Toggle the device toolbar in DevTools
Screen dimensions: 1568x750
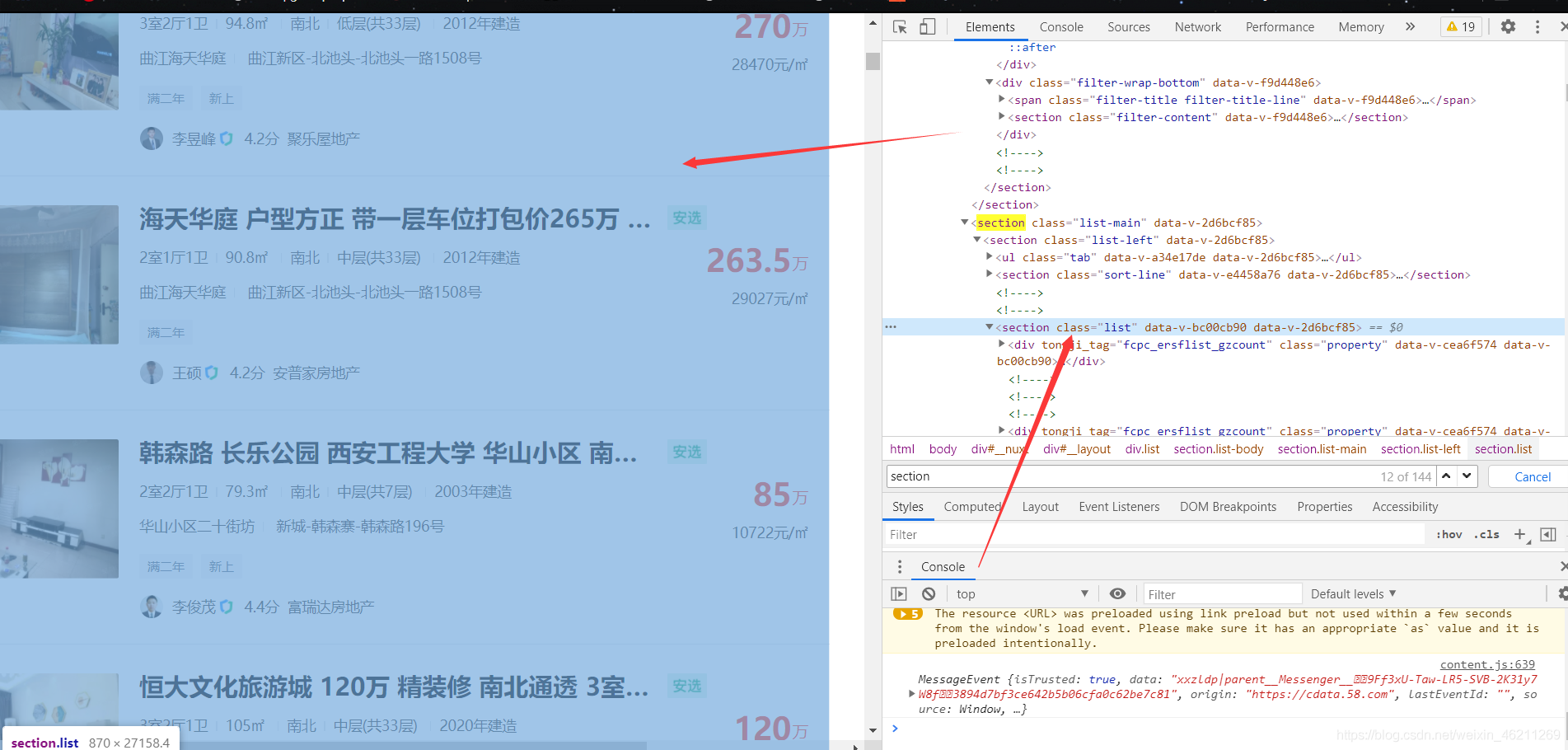[x=928, y=27]
